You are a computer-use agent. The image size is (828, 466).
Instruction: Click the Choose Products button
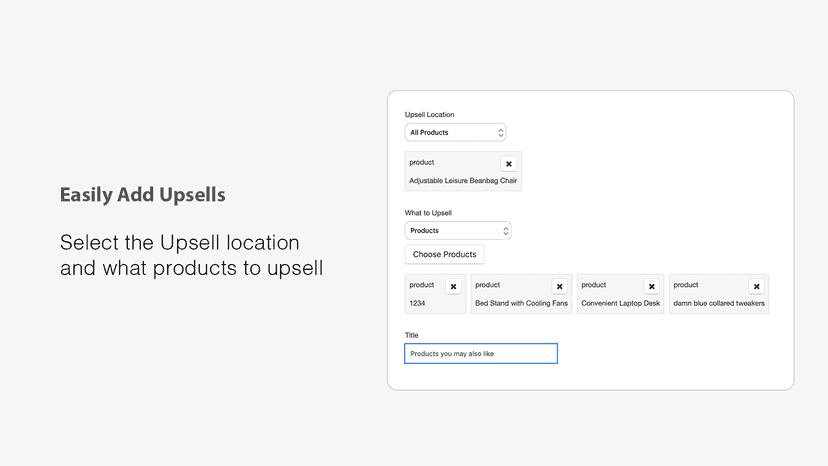(x=445, y=254)
